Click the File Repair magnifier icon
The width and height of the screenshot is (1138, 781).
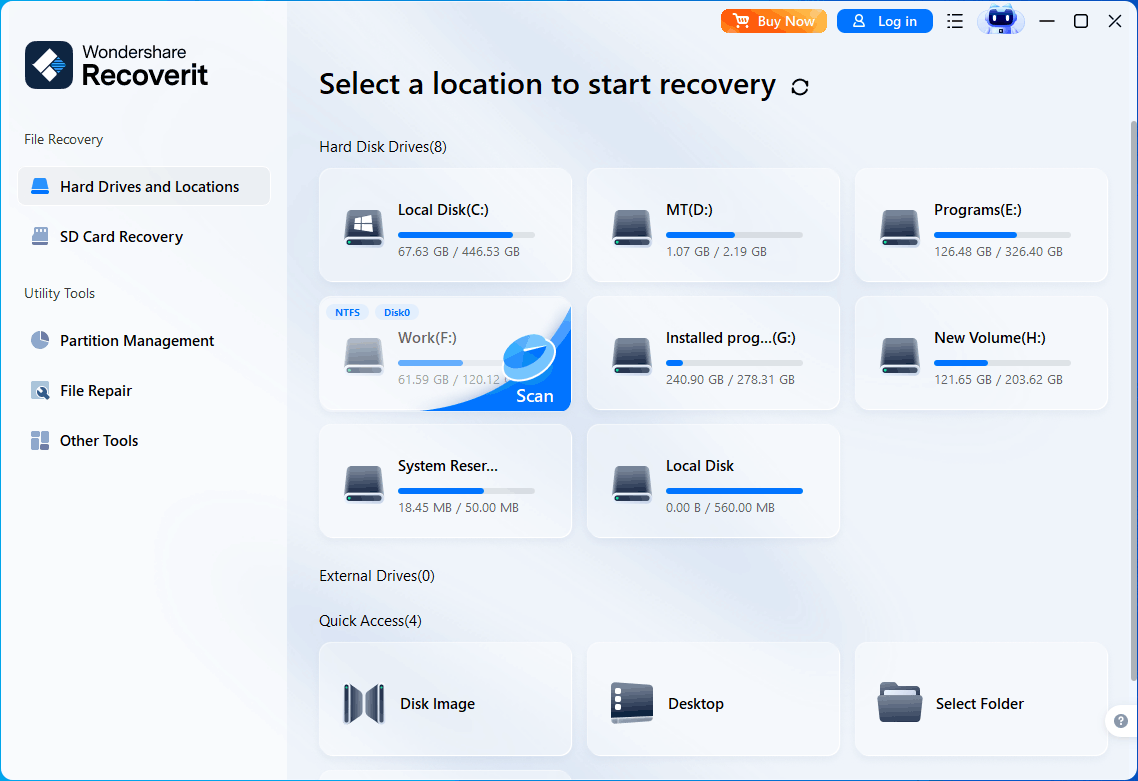pos(40,390)
